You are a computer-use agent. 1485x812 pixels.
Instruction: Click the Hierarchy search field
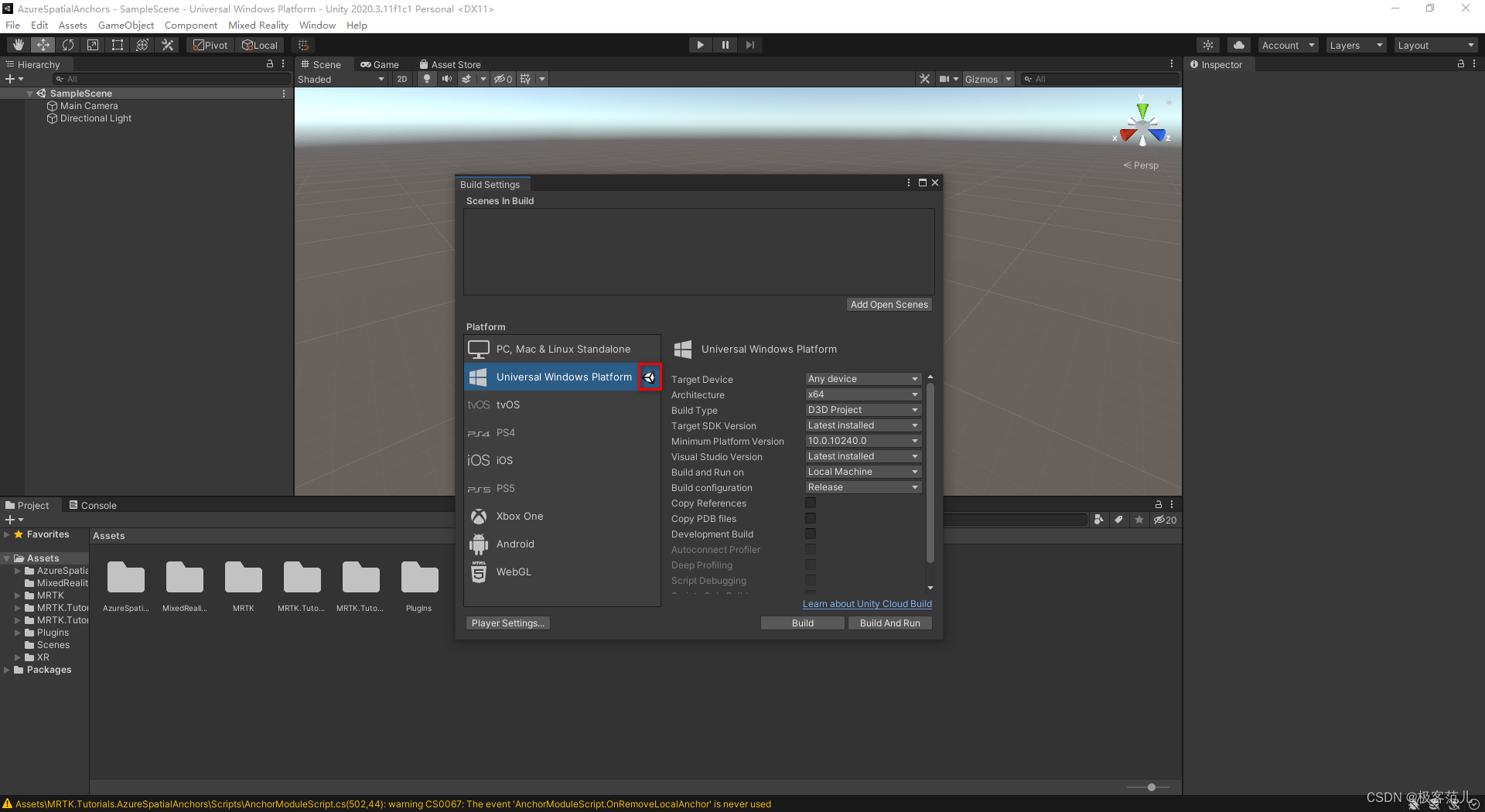coord(172,79)
